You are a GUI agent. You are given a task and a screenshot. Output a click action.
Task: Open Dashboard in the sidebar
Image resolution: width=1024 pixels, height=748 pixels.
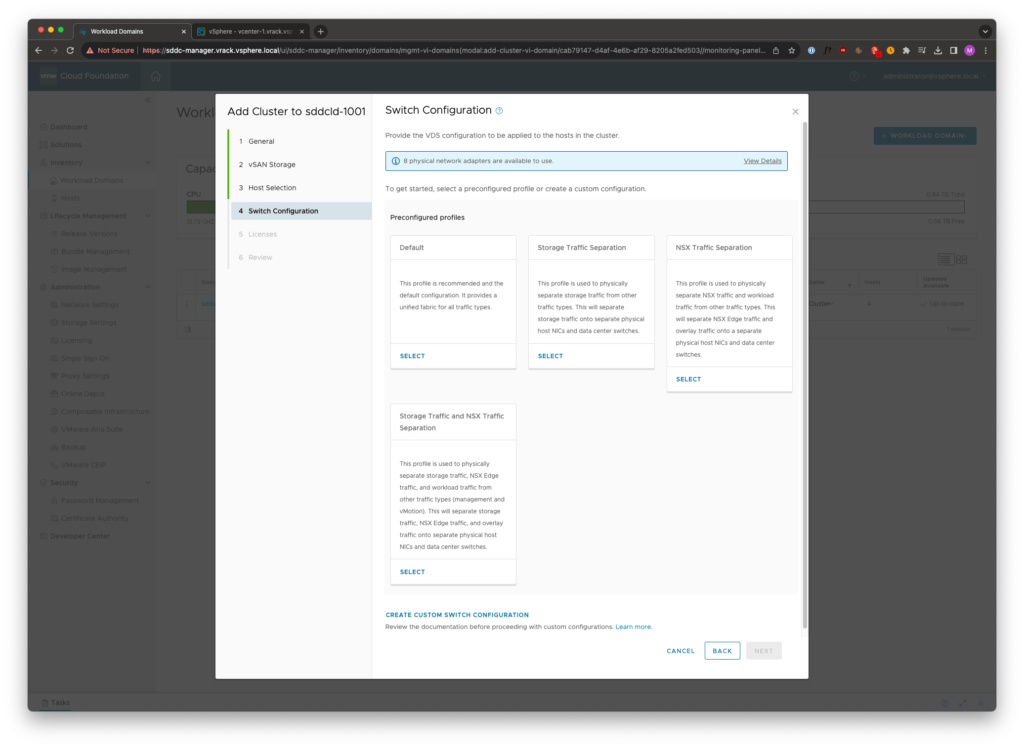pyautogui.click(x=69, y=127)
